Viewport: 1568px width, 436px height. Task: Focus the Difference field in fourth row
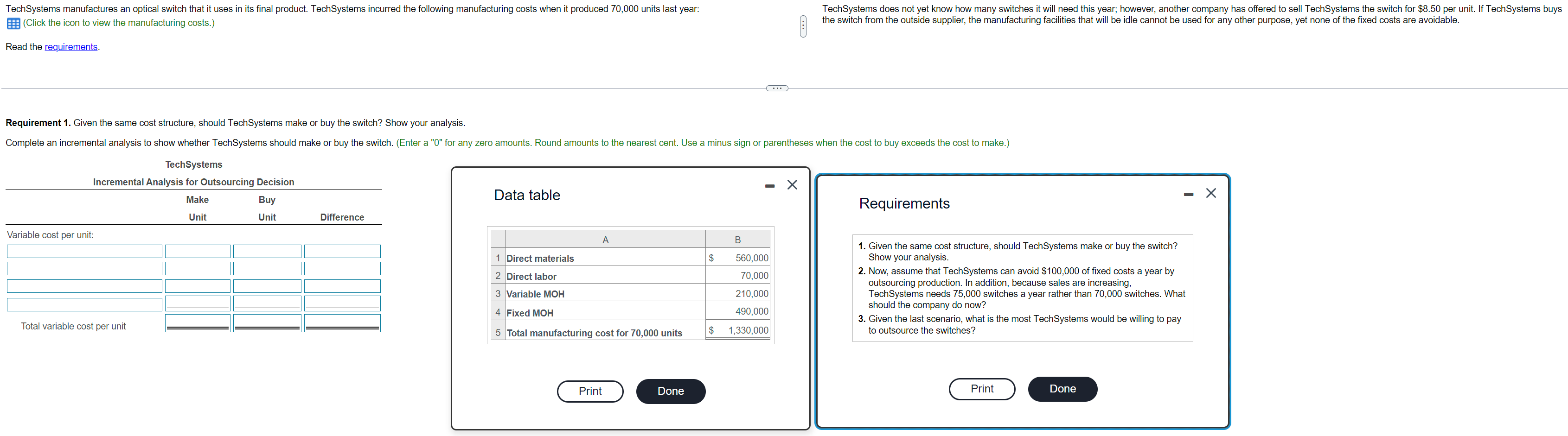tap(343, 303)
